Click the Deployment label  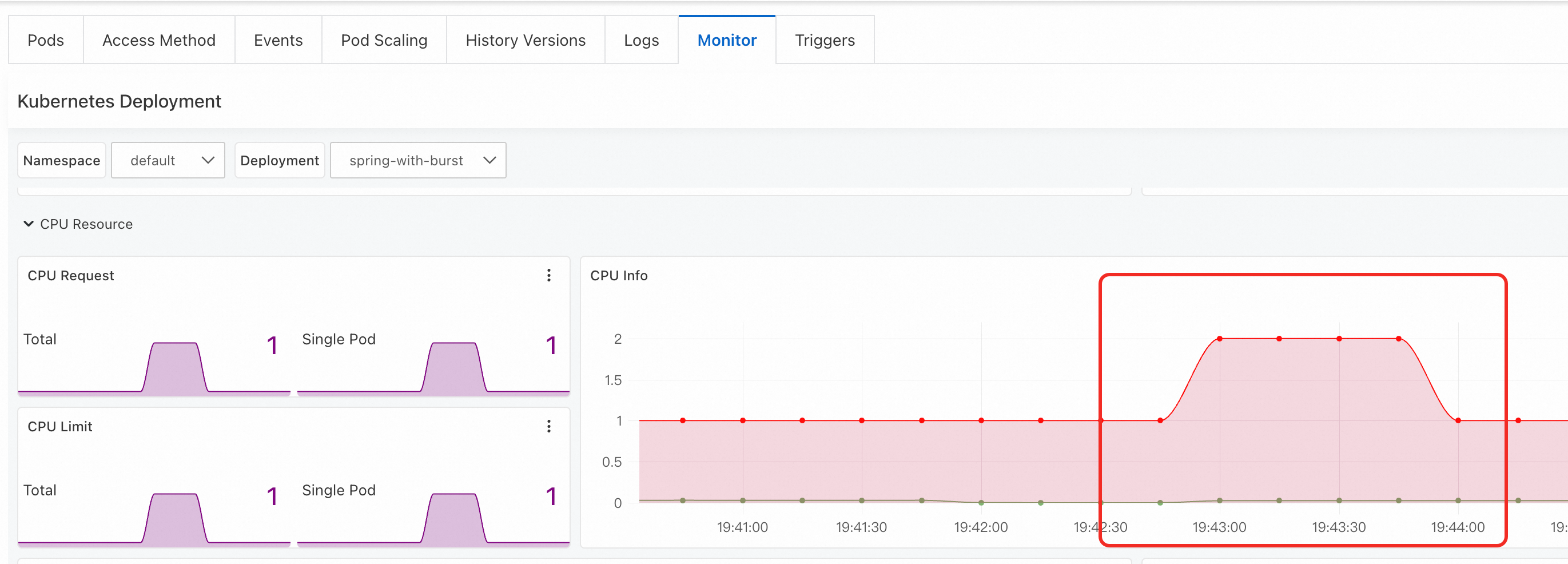tap(280, 160)
